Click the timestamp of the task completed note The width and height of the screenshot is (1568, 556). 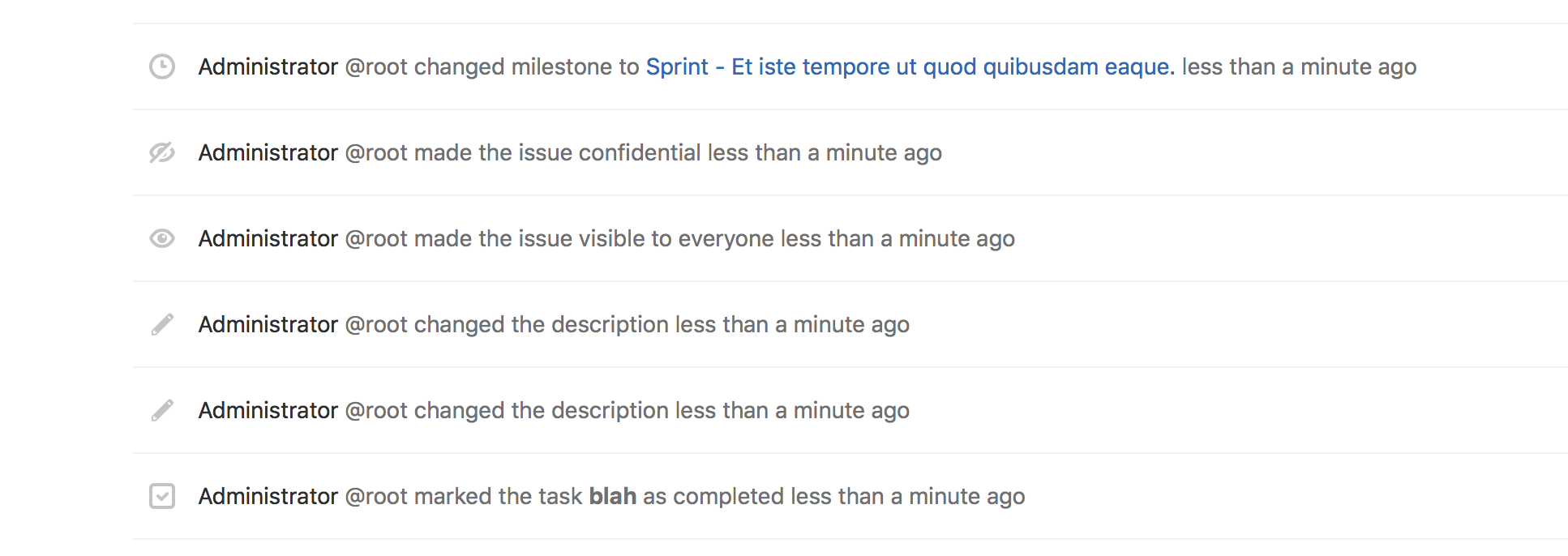click(908, 496)
